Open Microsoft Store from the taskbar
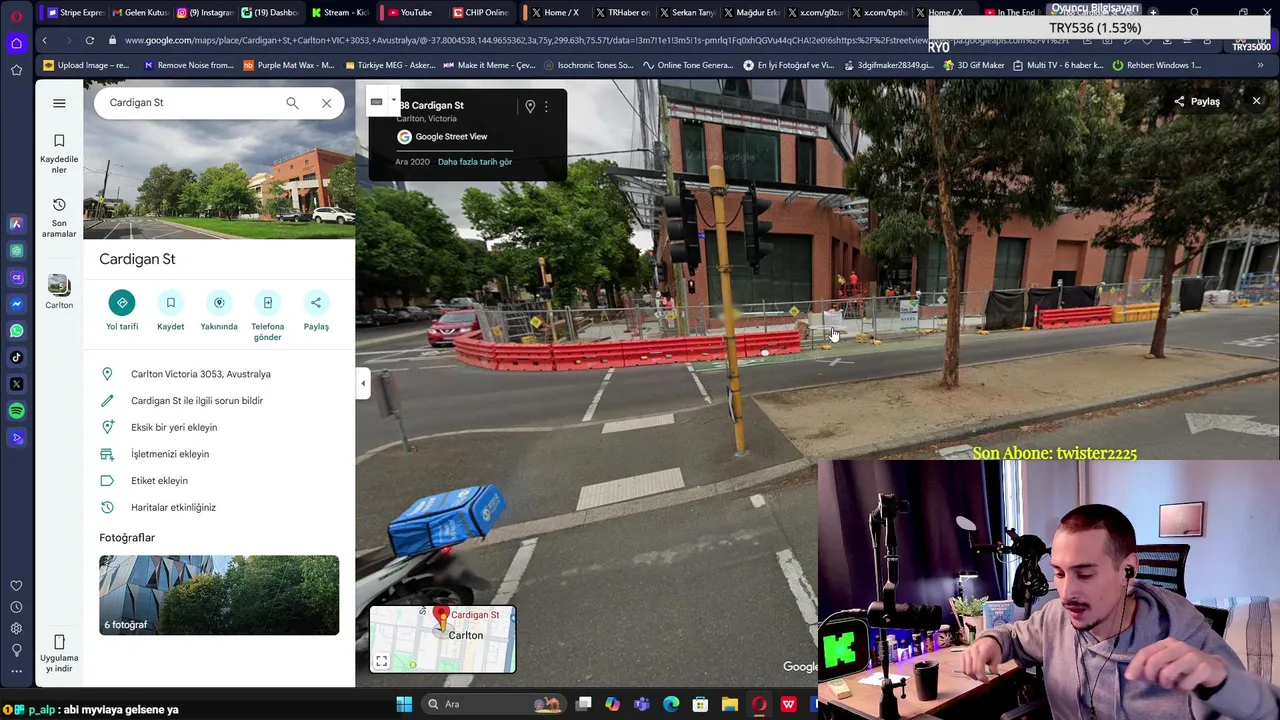The height and width of the screenshot is (720, 1280). pos(700,704)
